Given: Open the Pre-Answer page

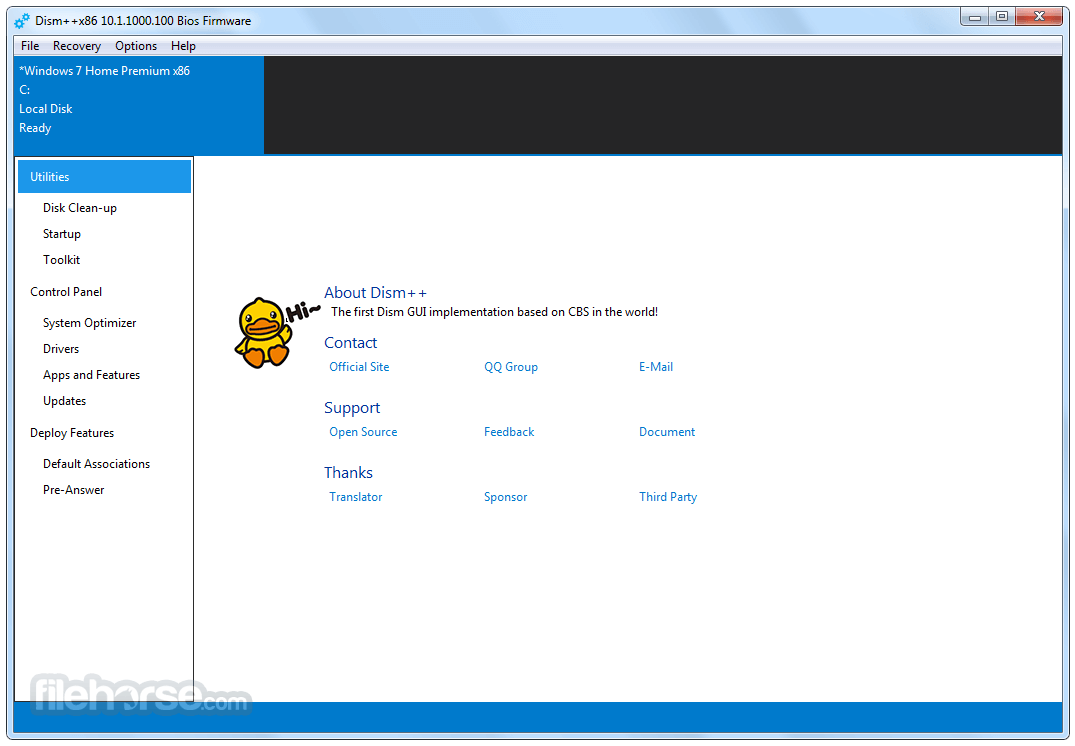Looking at the screenshot, I should [x=73, y=490].
